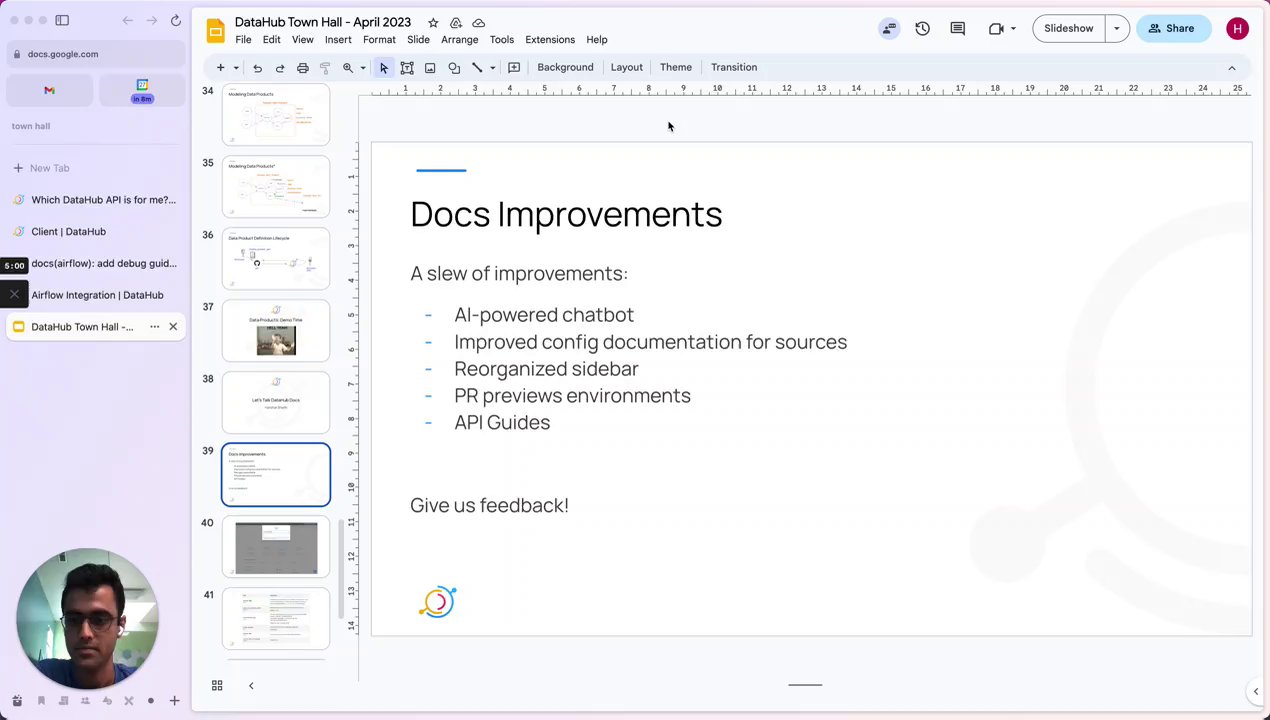Open DataHub Town Hall tab more options
1270x720 pixels.
(154, 327)
